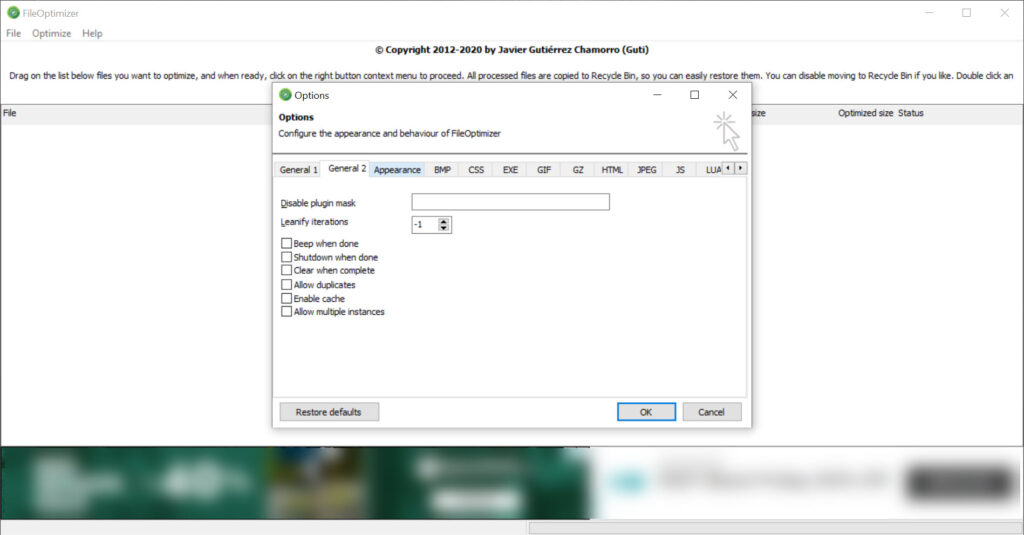Screen dimensions: 1024x535
Task: Increase Leanify iterations with up arrow
Action: (x=444, y=221)
